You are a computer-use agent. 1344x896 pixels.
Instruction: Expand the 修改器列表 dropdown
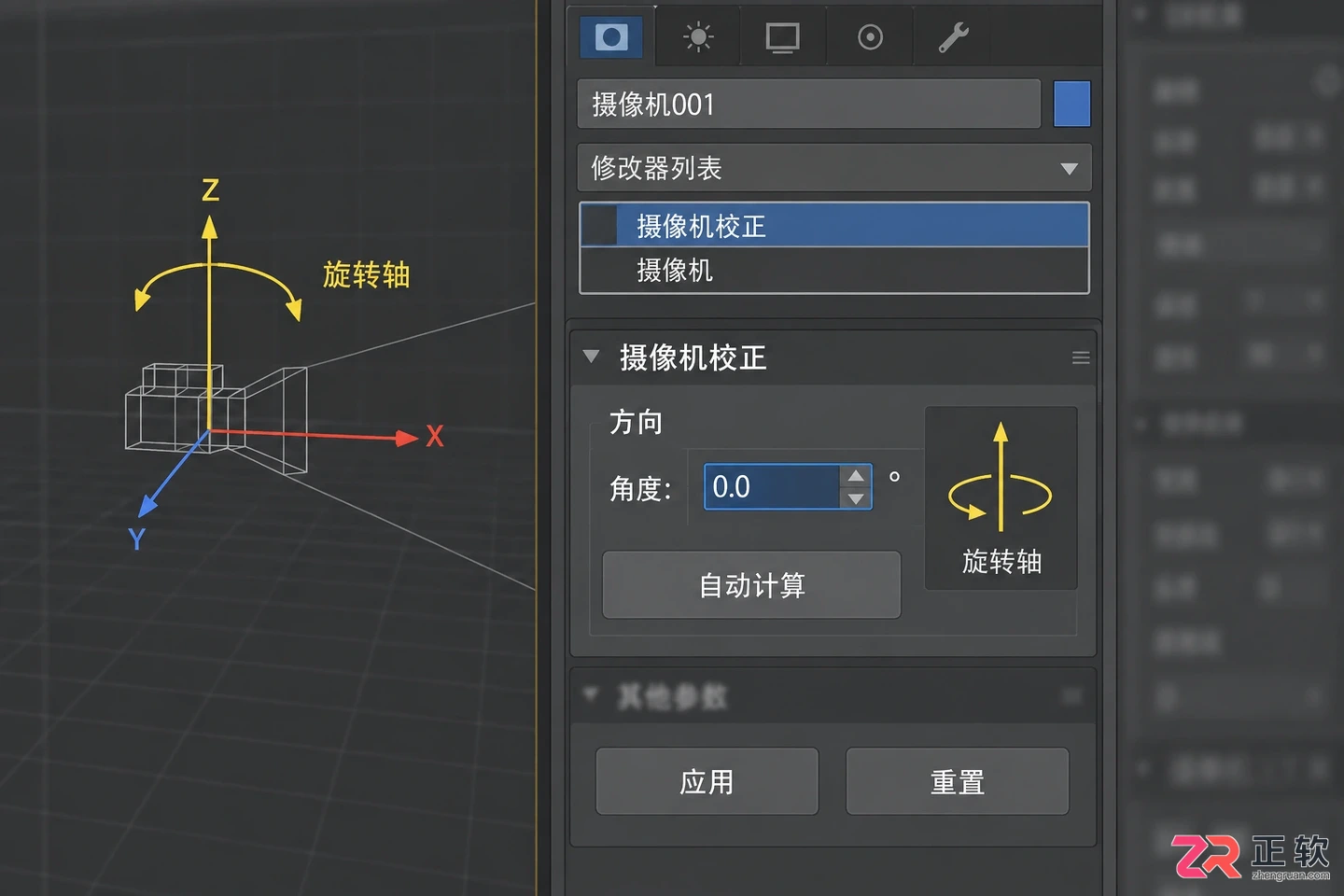833,168
